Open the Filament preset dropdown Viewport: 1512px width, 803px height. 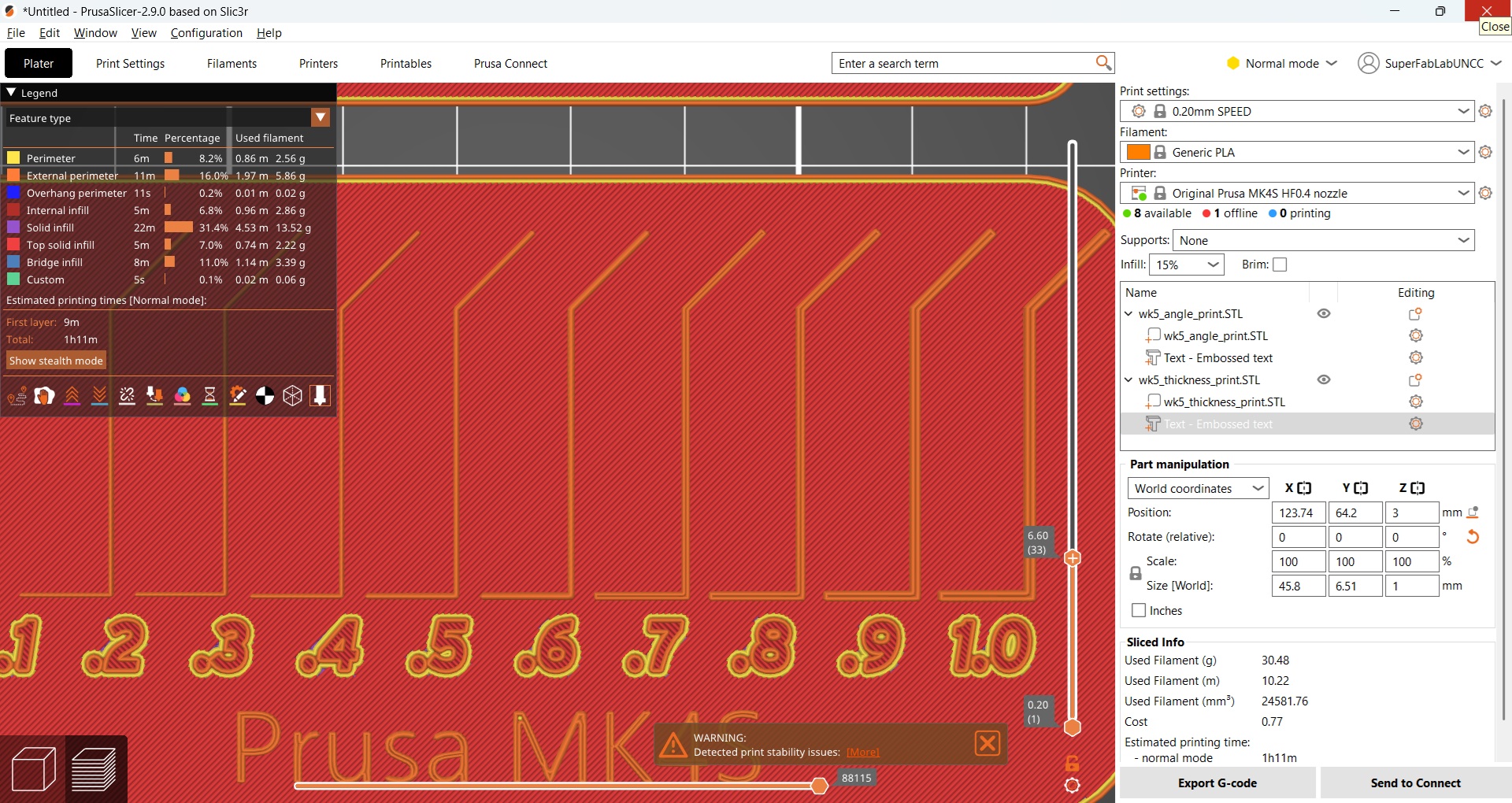click(x=1463, y=152)
